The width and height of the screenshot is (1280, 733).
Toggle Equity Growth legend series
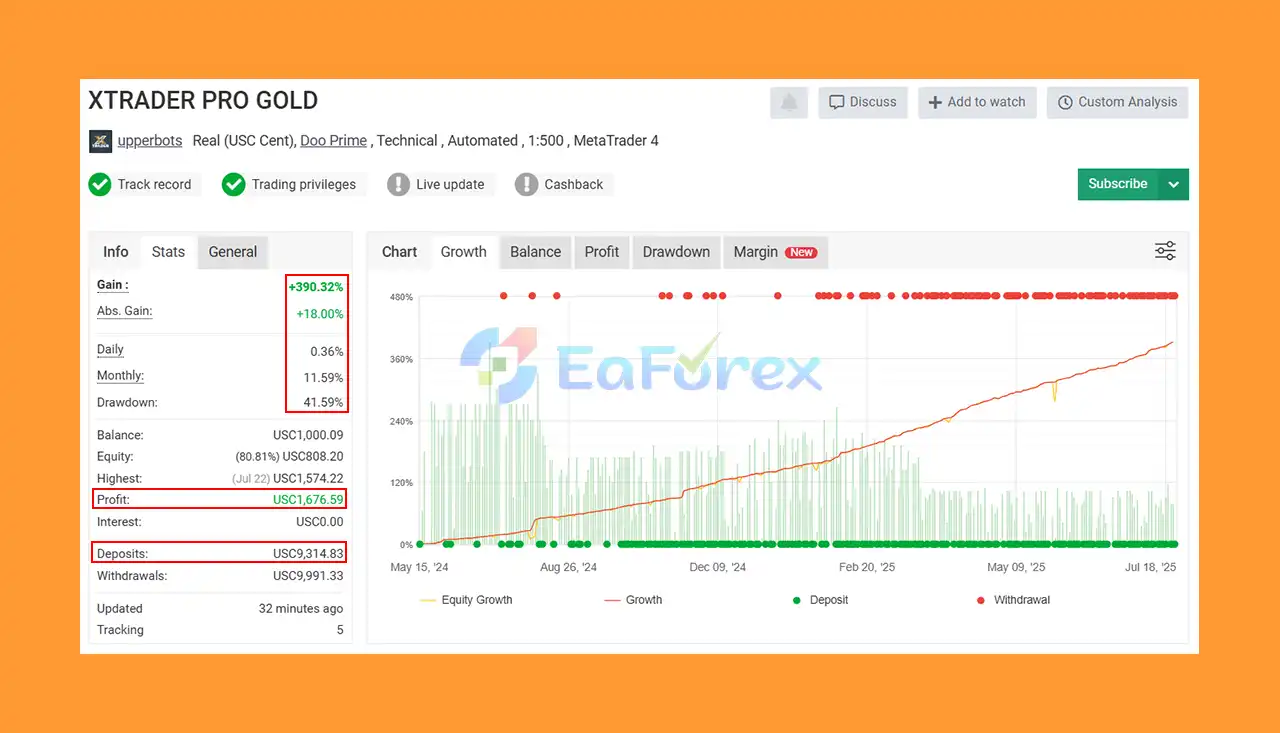tap(466, 600)
